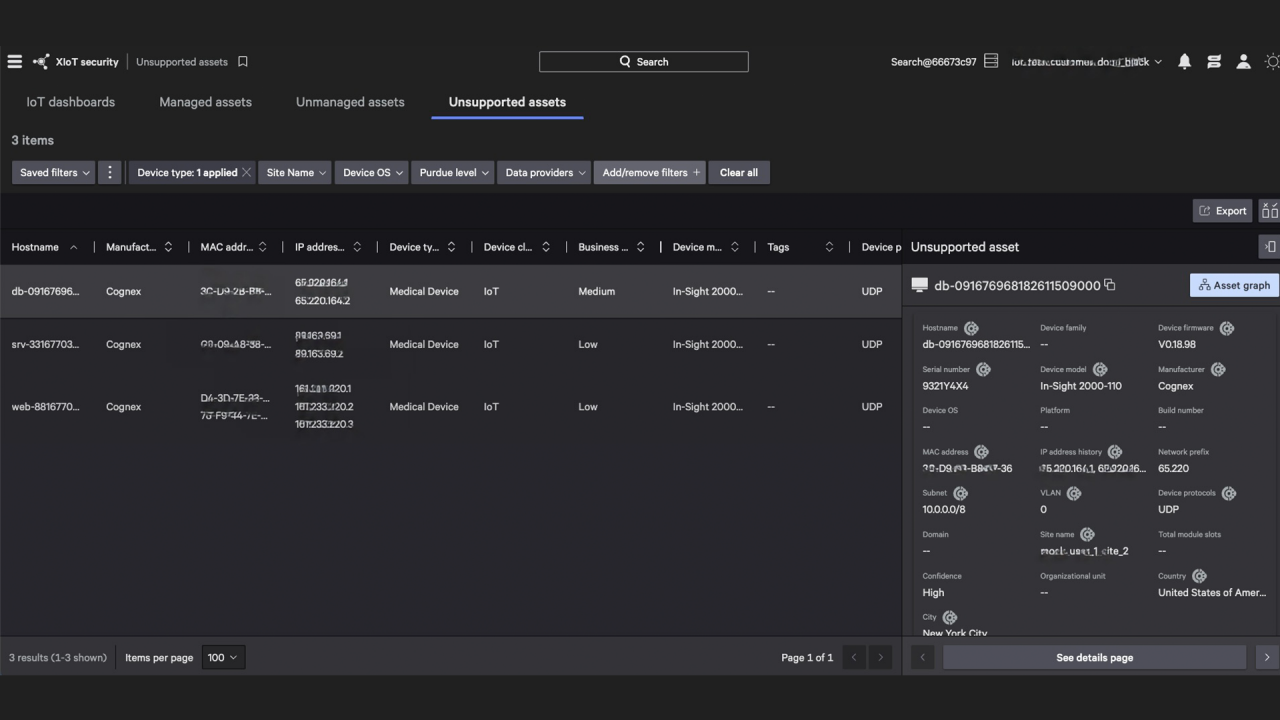1280x720 pixels.
Task: Go to previous asset in side panel
Action: click(922, 657)
